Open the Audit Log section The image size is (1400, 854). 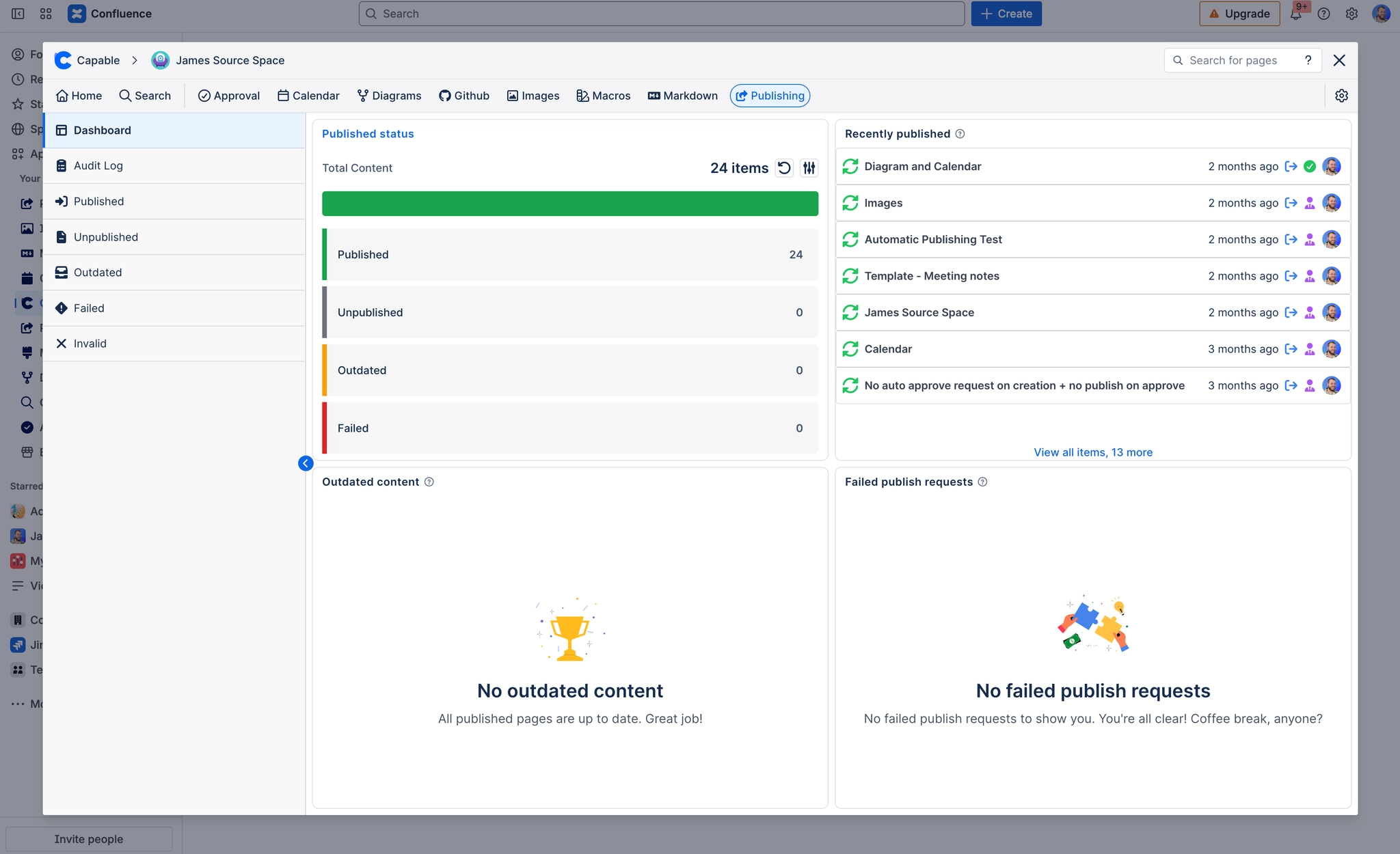coord(98,165)
